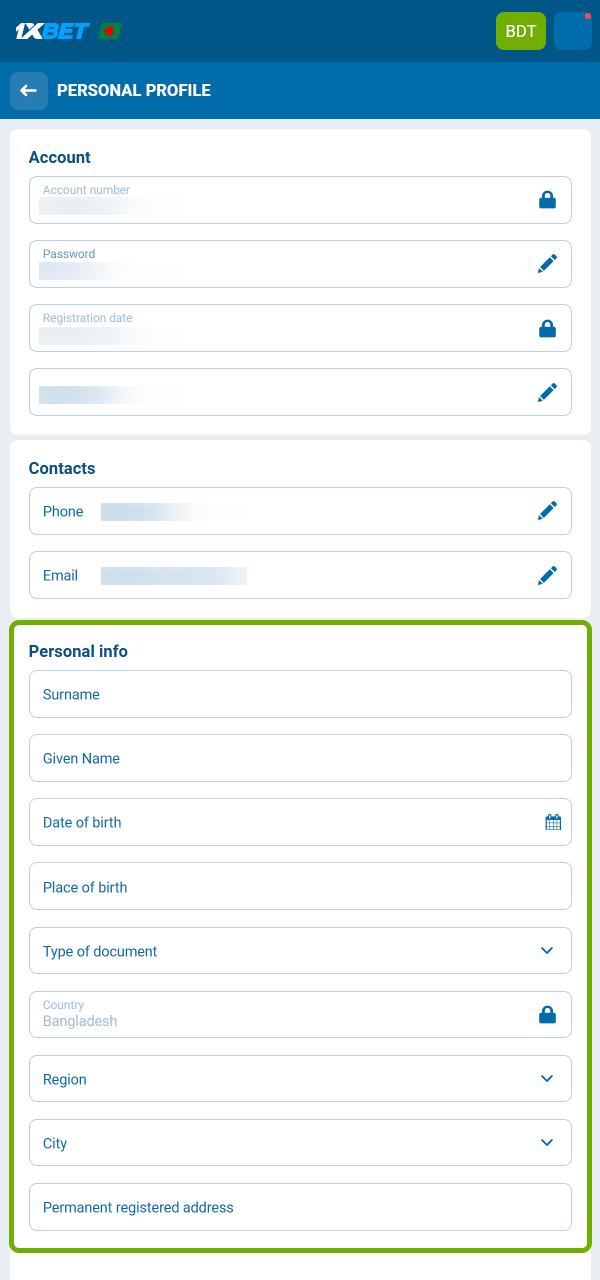600x1280 pixels.
Task: Click the back arrow in the header
Action: pos(28,90)
